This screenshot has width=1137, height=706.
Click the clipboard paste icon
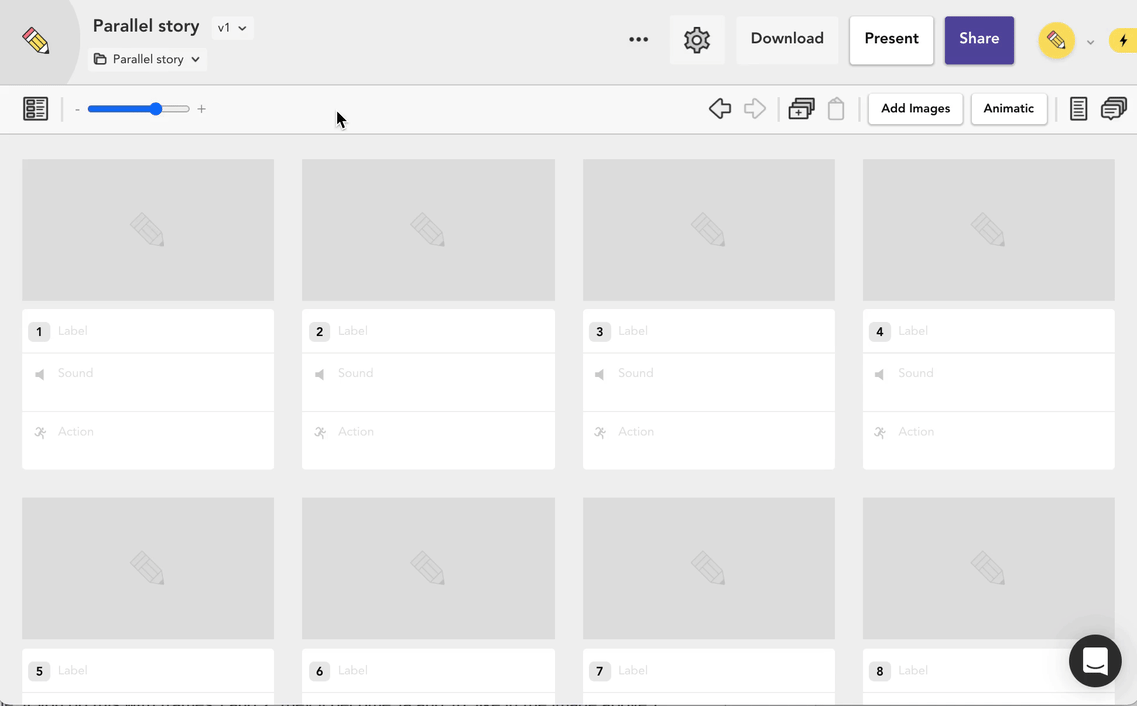(836, 109)
